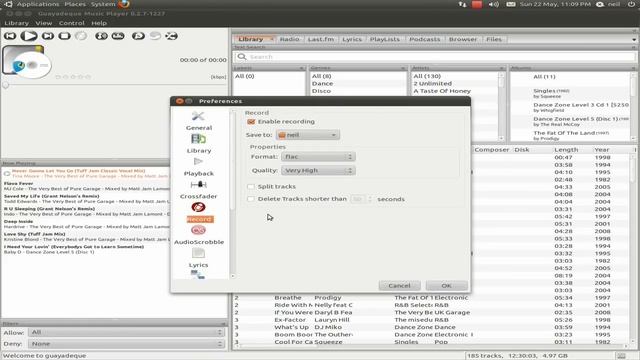Switch to the Podcasts tab
Viewport: 640px width, 360px height.
[x=424, y=39]
